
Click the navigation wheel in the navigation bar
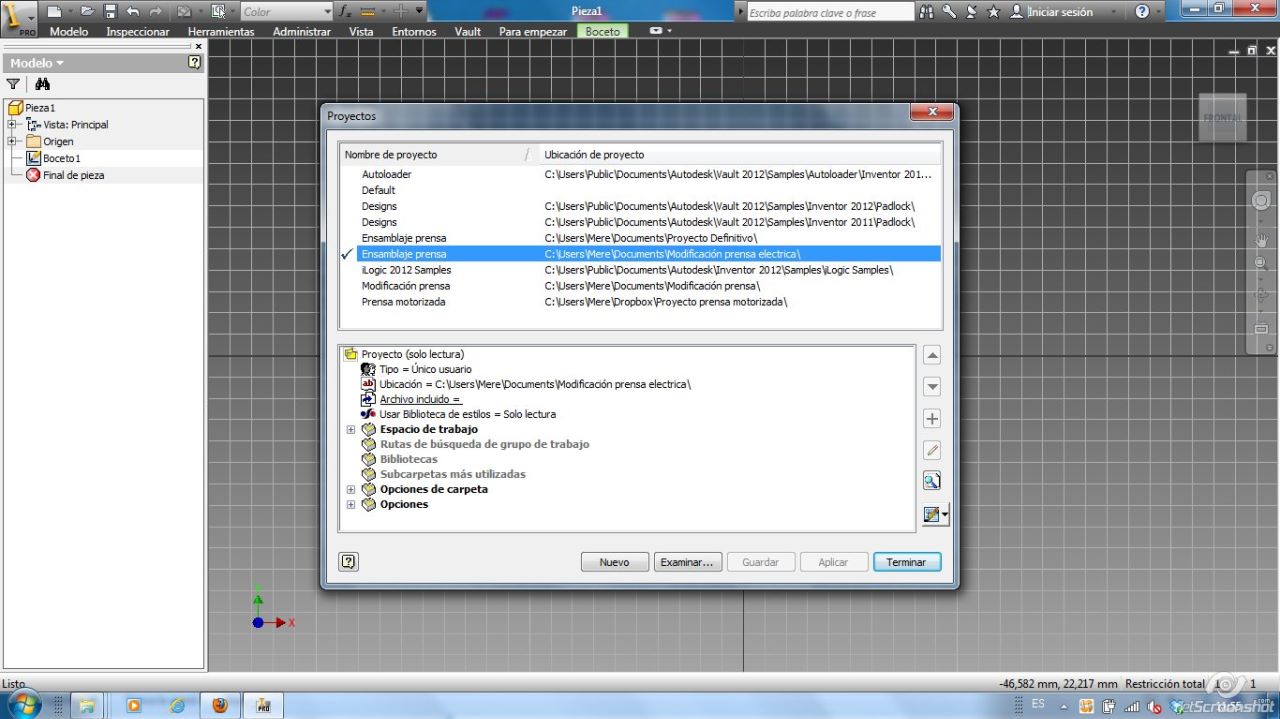[x=1261, y=200]
